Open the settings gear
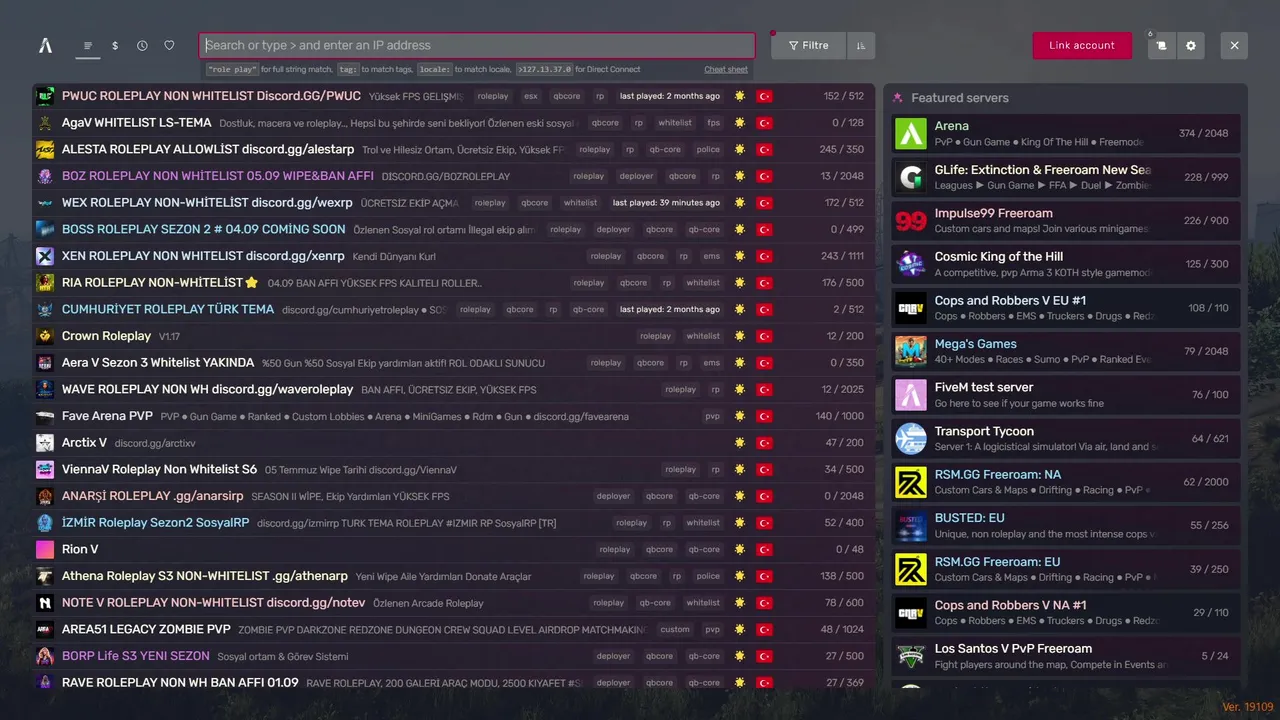This screenshot has height=720, width=1280. click(x=1190, y=45)
